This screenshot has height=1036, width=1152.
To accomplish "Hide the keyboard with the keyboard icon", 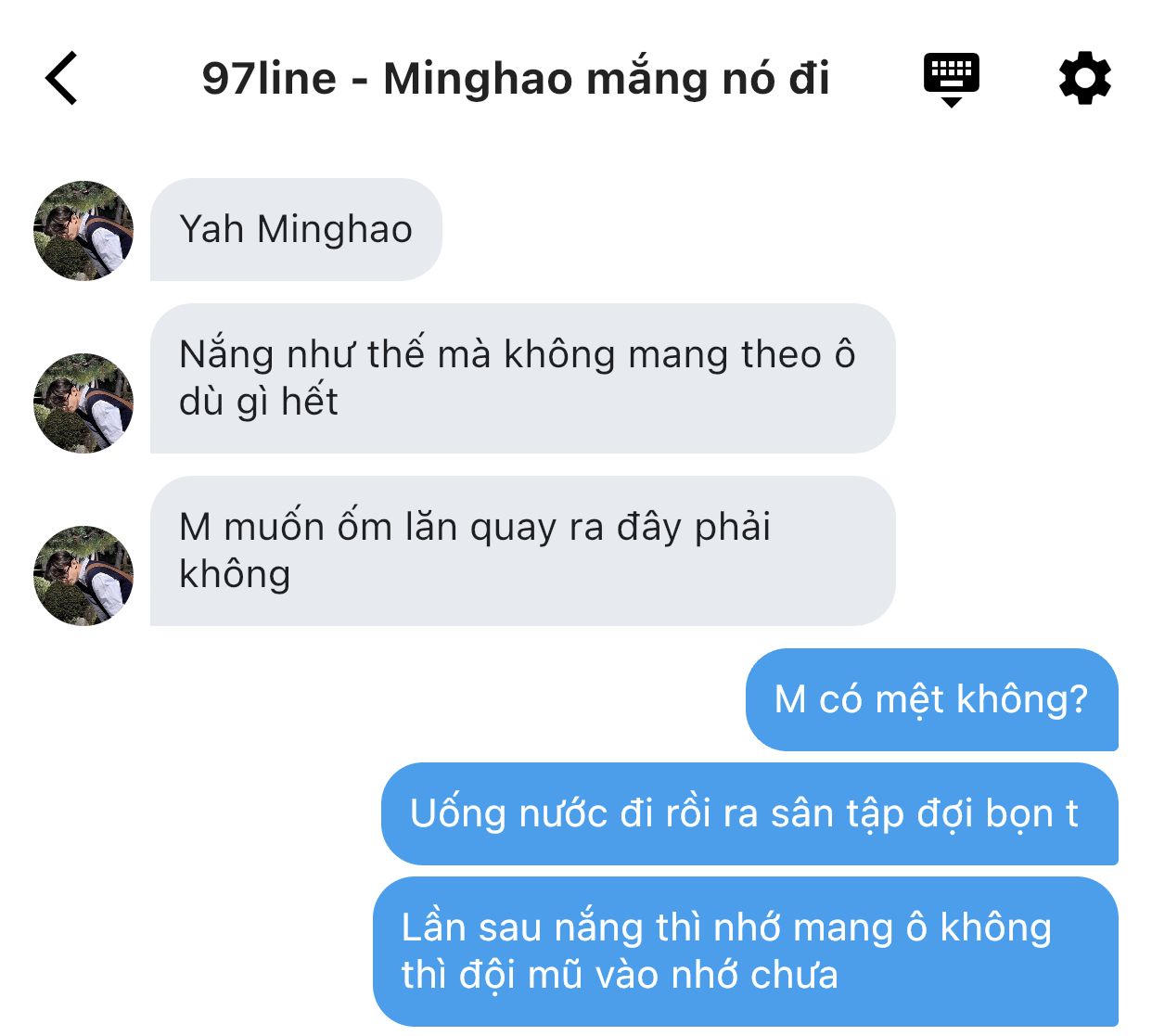I will (x=952, y=80).
